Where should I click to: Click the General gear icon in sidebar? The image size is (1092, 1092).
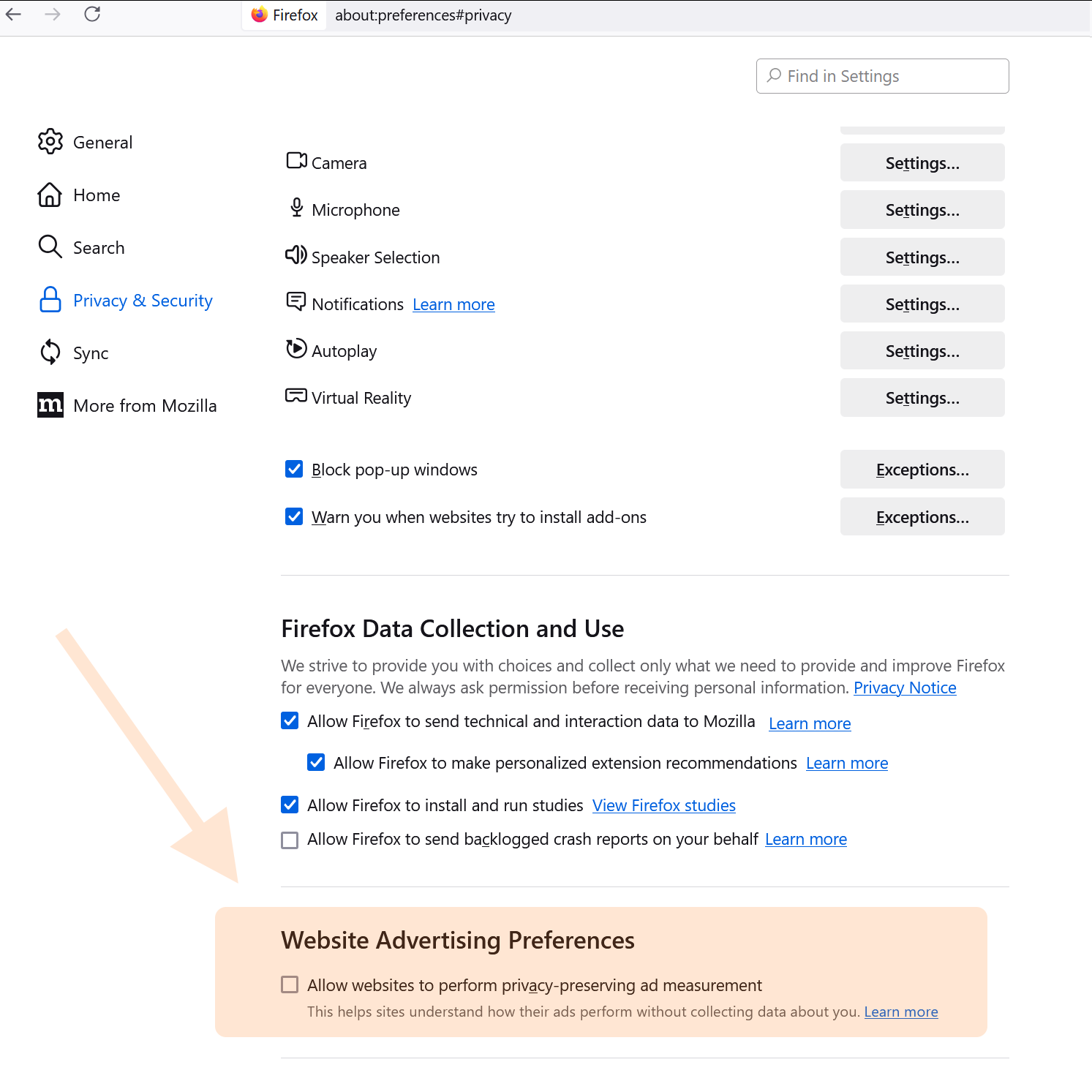tap(50, 142)
